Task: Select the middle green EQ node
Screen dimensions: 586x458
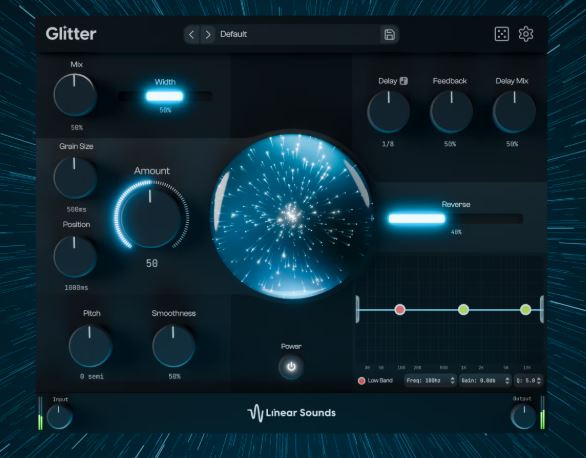Action: coord(463,309)
